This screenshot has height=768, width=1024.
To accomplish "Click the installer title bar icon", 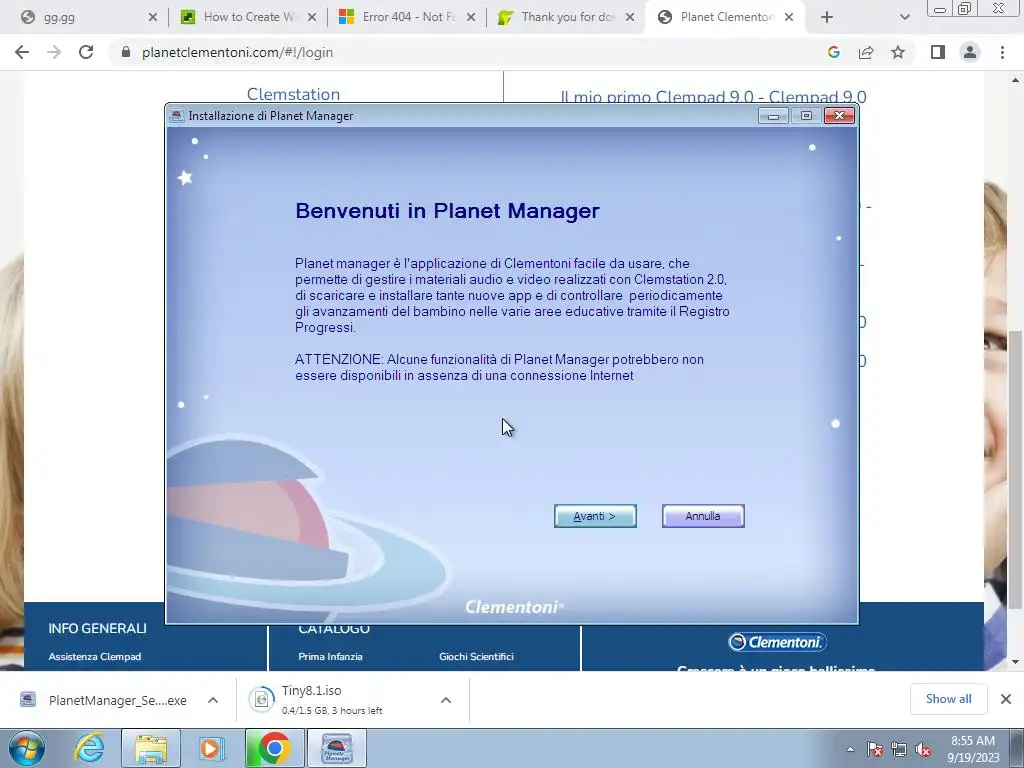I will [x=176, y=116].
